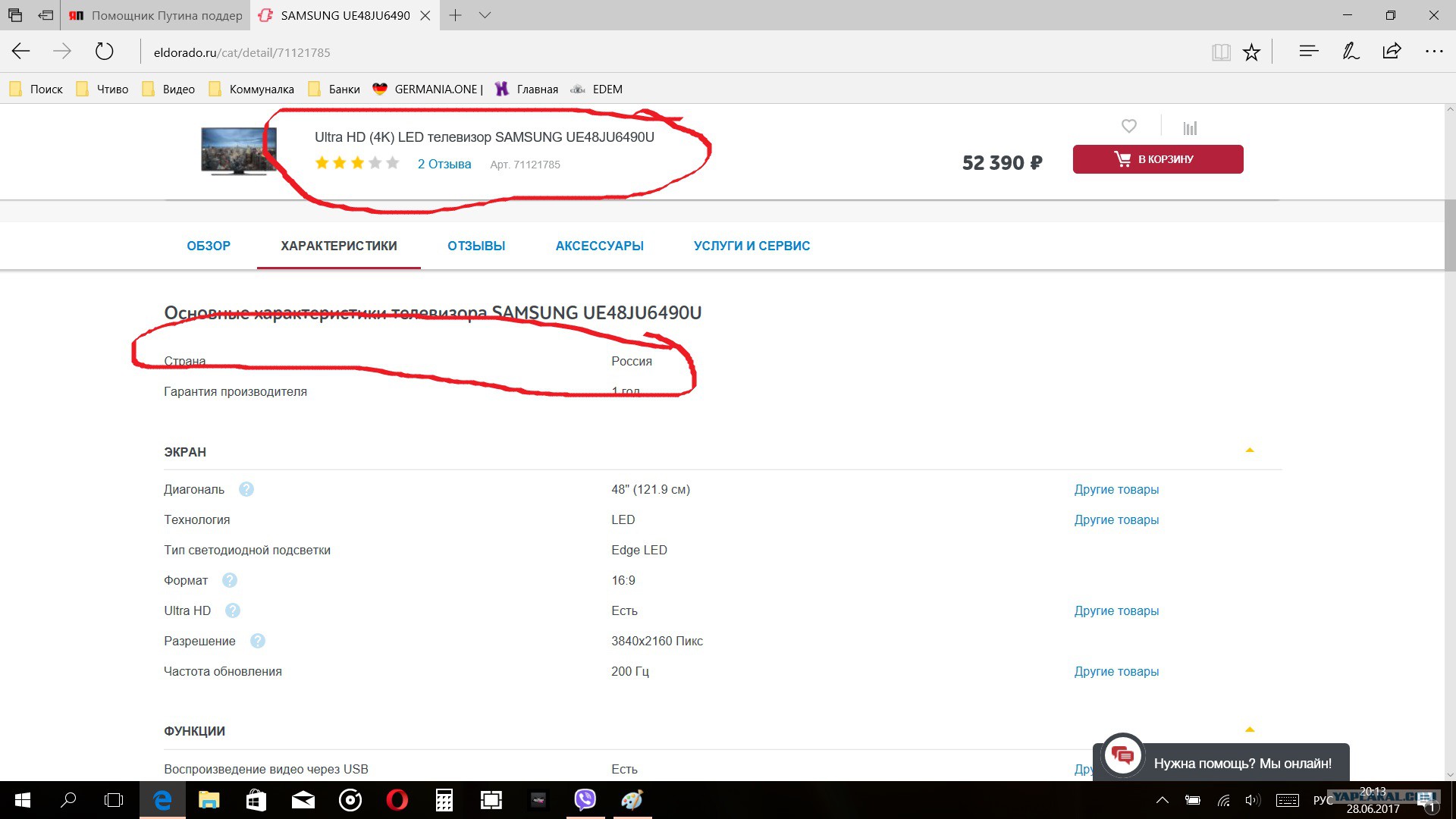Viewport: 1456px width, 819px height.
Task: Add product to comparison chart icon
Action: (1190, 127)
